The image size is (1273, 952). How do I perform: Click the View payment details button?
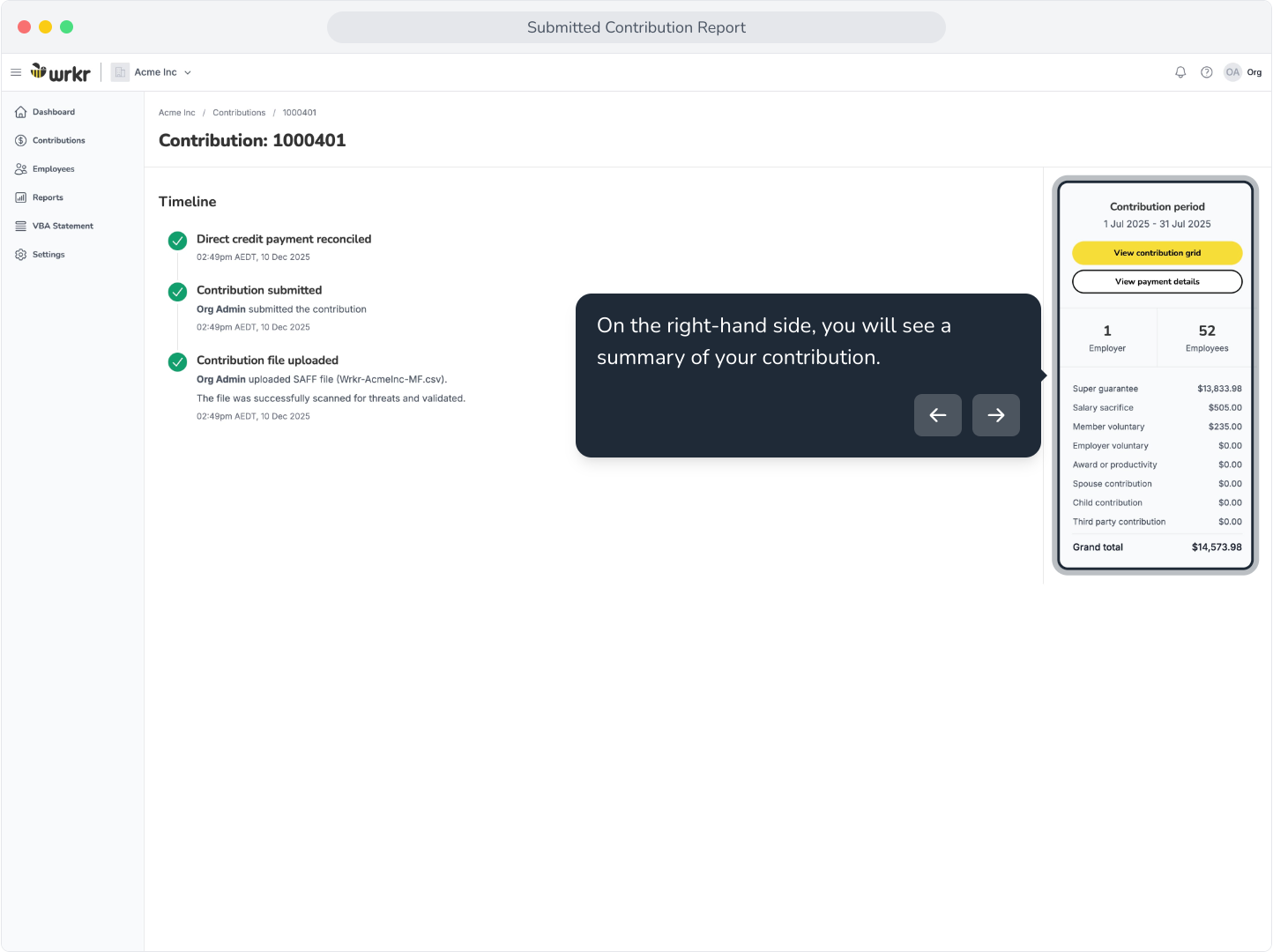(x=1158, y=282)
